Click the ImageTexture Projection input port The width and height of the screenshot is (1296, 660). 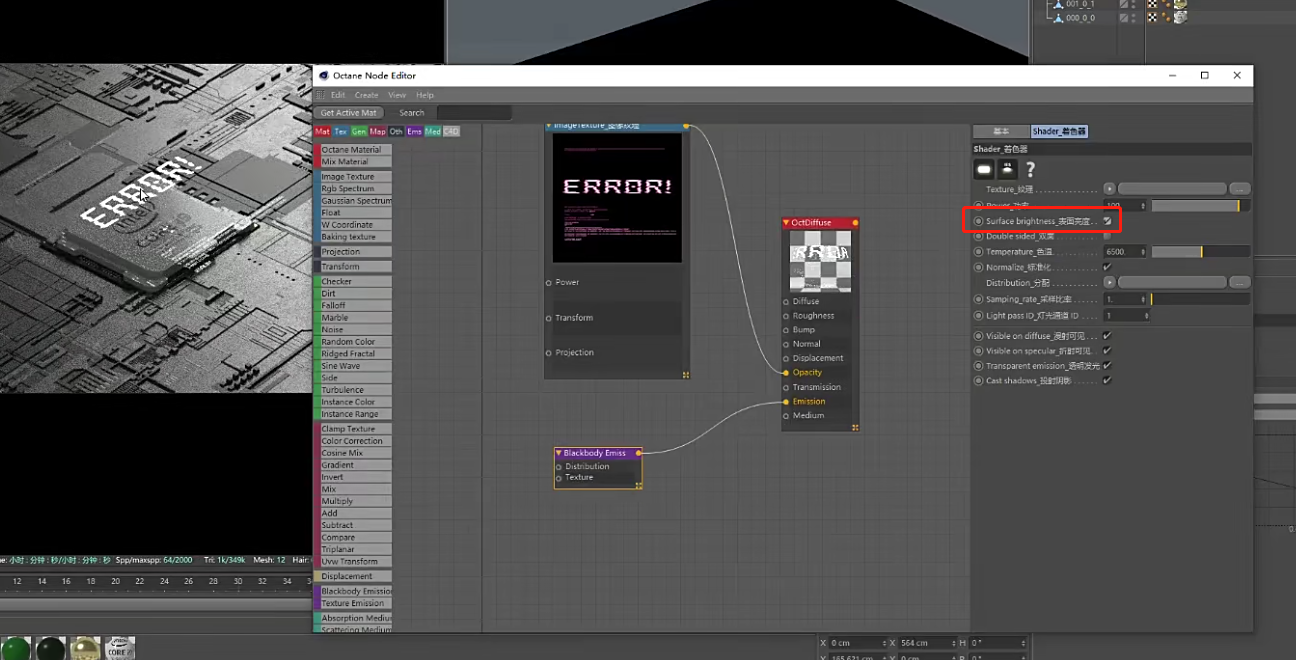(x=549, y=353)
